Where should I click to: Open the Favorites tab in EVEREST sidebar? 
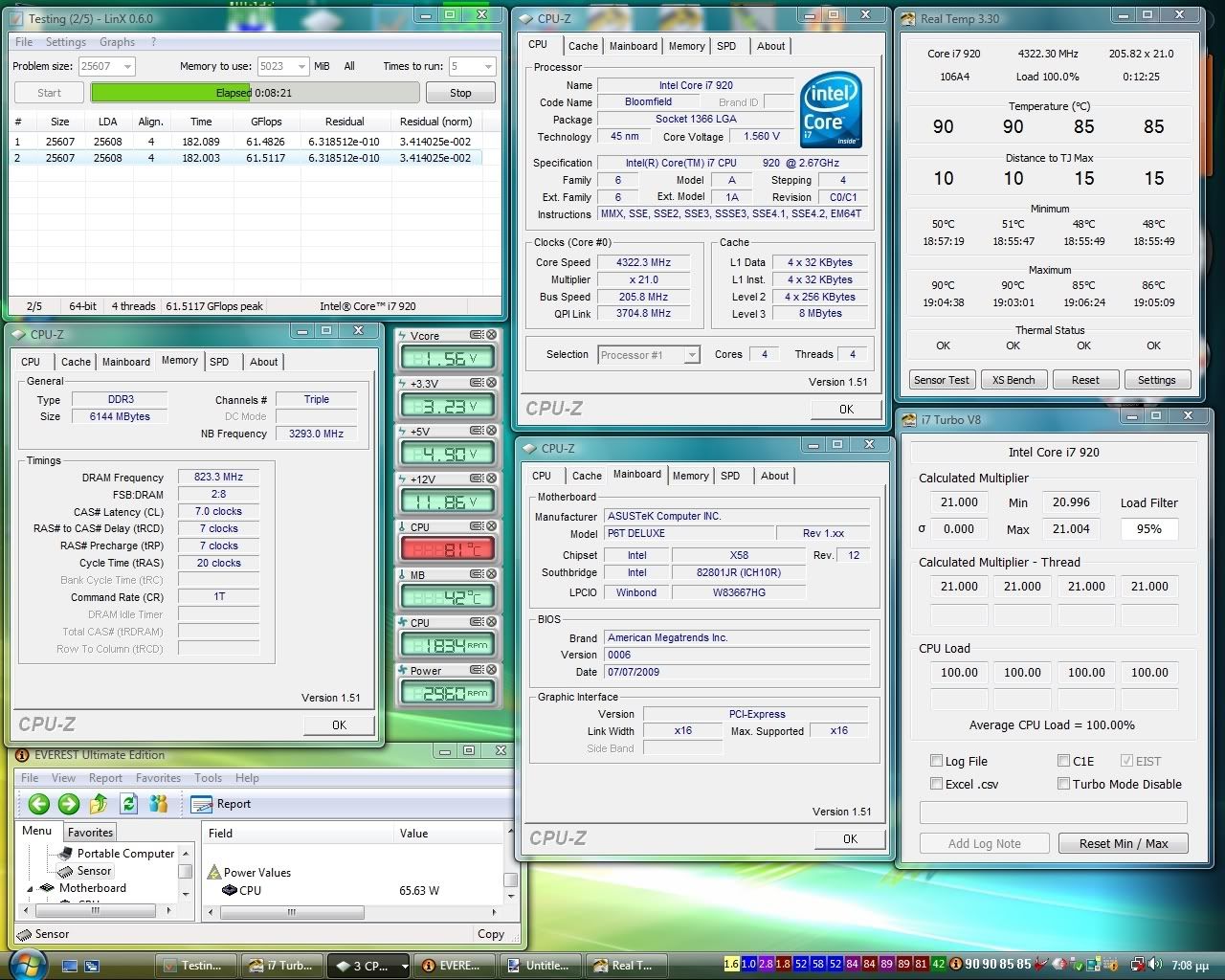(x=90, y=833)
